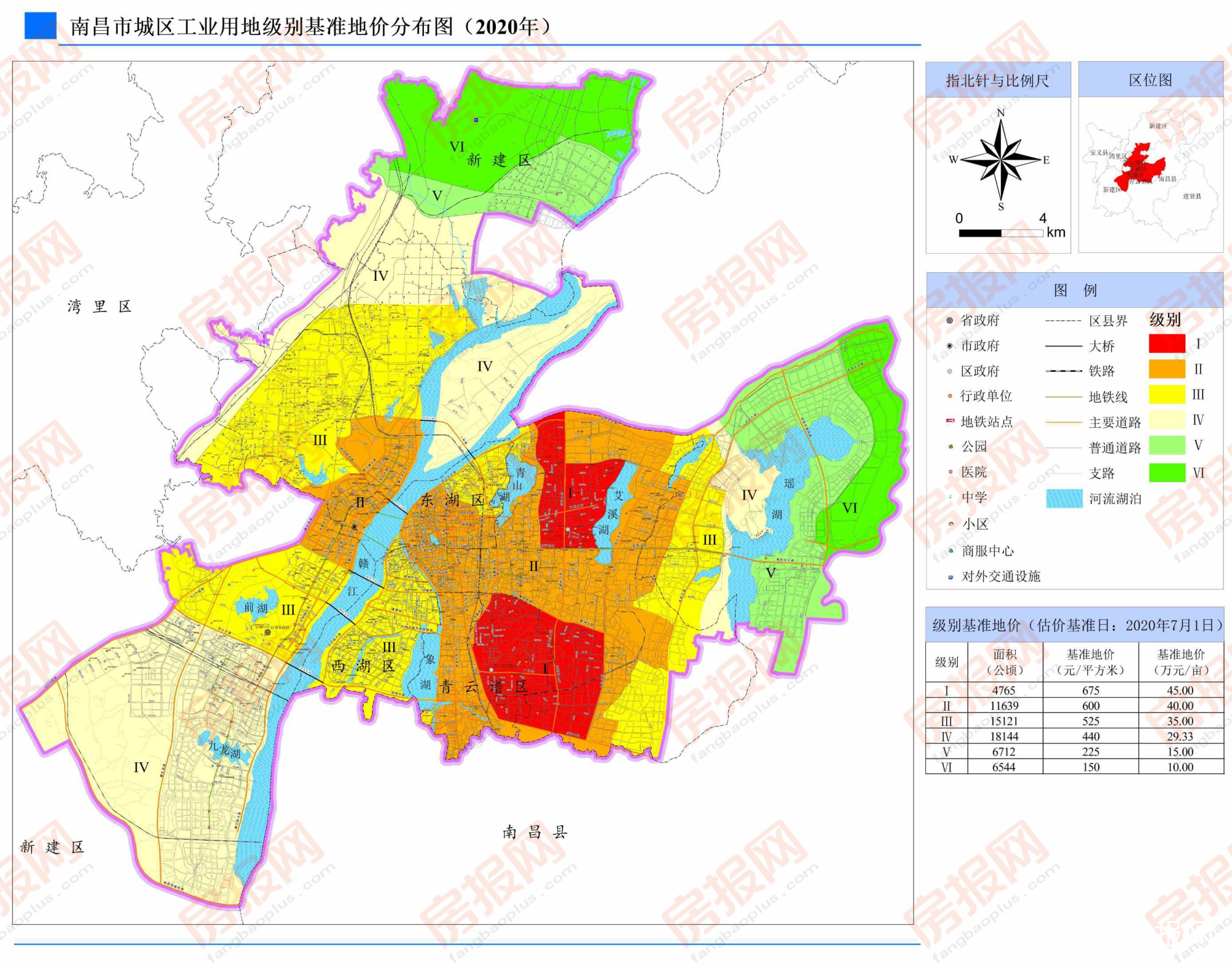Click the 前湖 lake label
Screen dimensions: 1232x968
coord(255,608)
